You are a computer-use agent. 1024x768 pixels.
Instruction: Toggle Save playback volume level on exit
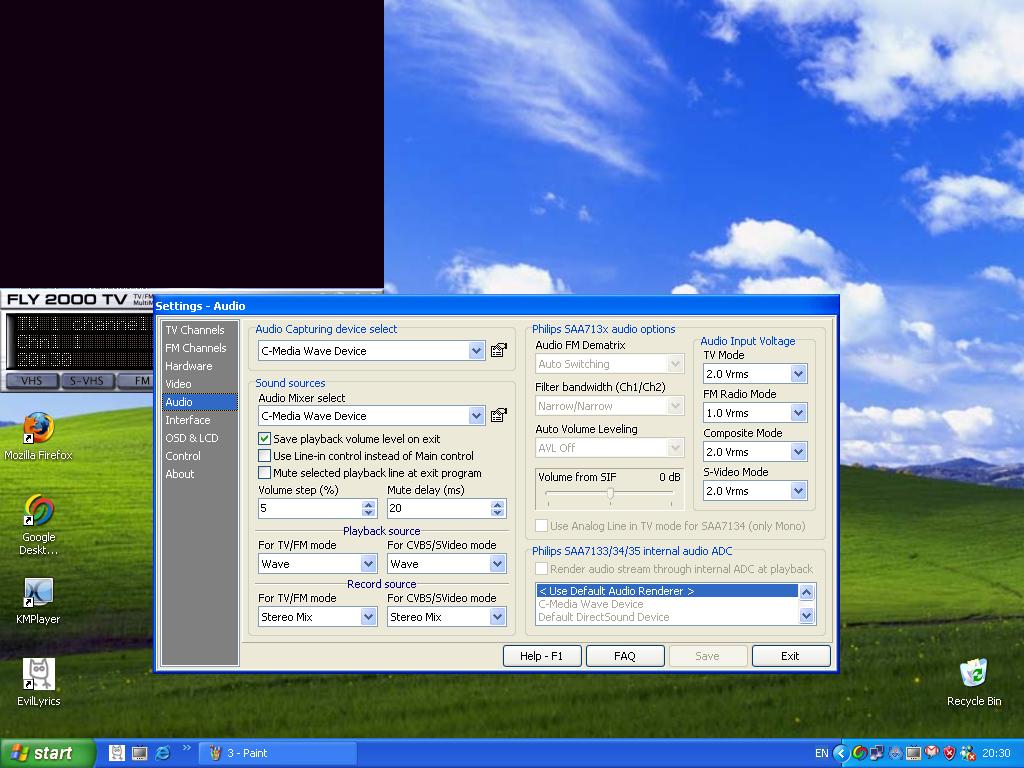(265, 439)
